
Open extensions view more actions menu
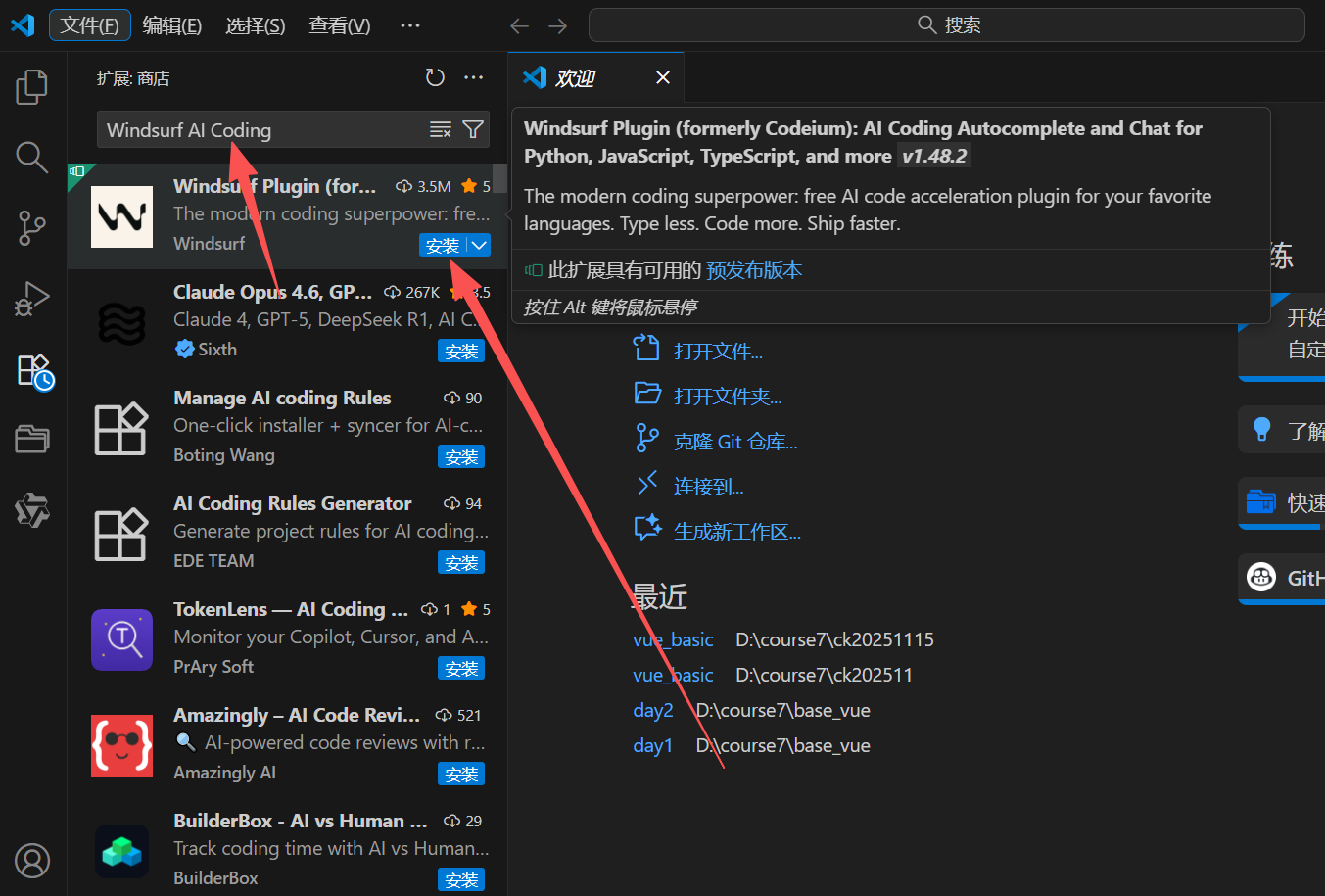pos(474,77)
